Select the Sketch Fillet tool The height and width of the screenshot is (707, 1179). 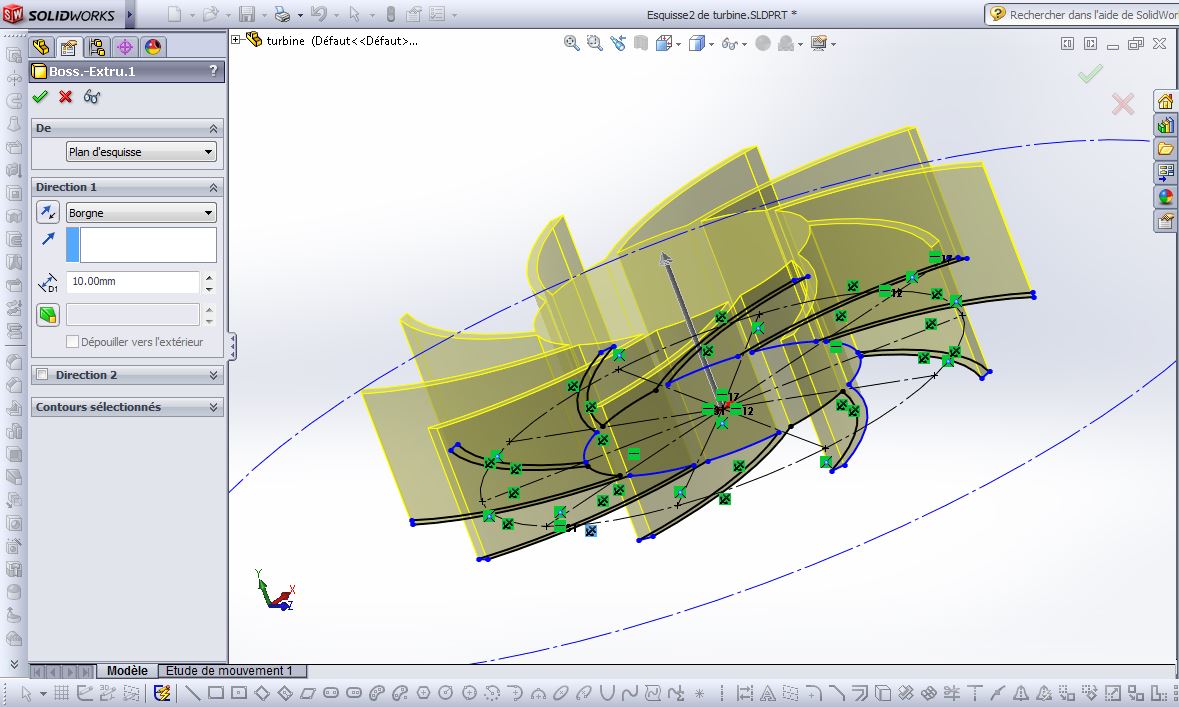click(x=814, y=693)
